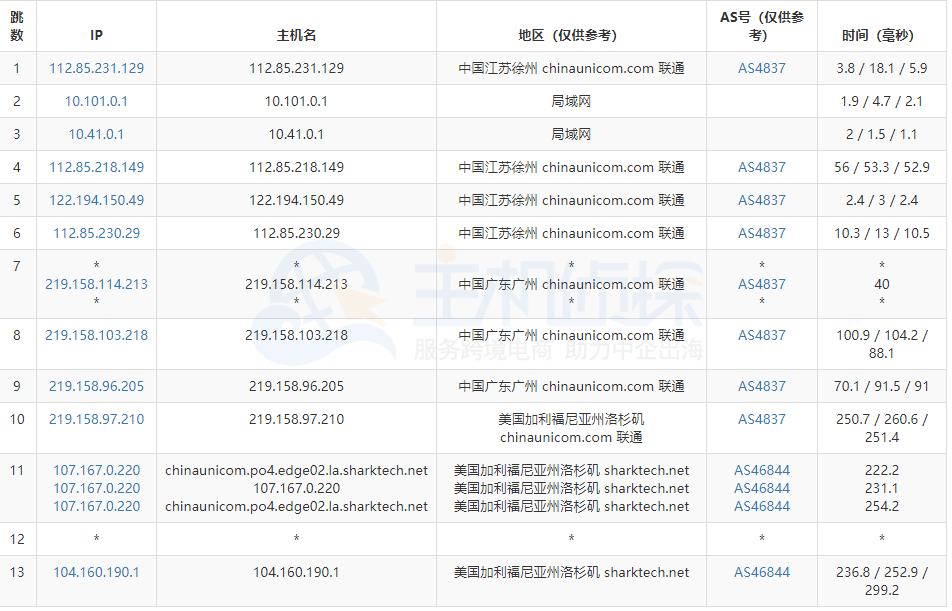Select the 10.41.0.1 link on hop 3

click(97, 134)
